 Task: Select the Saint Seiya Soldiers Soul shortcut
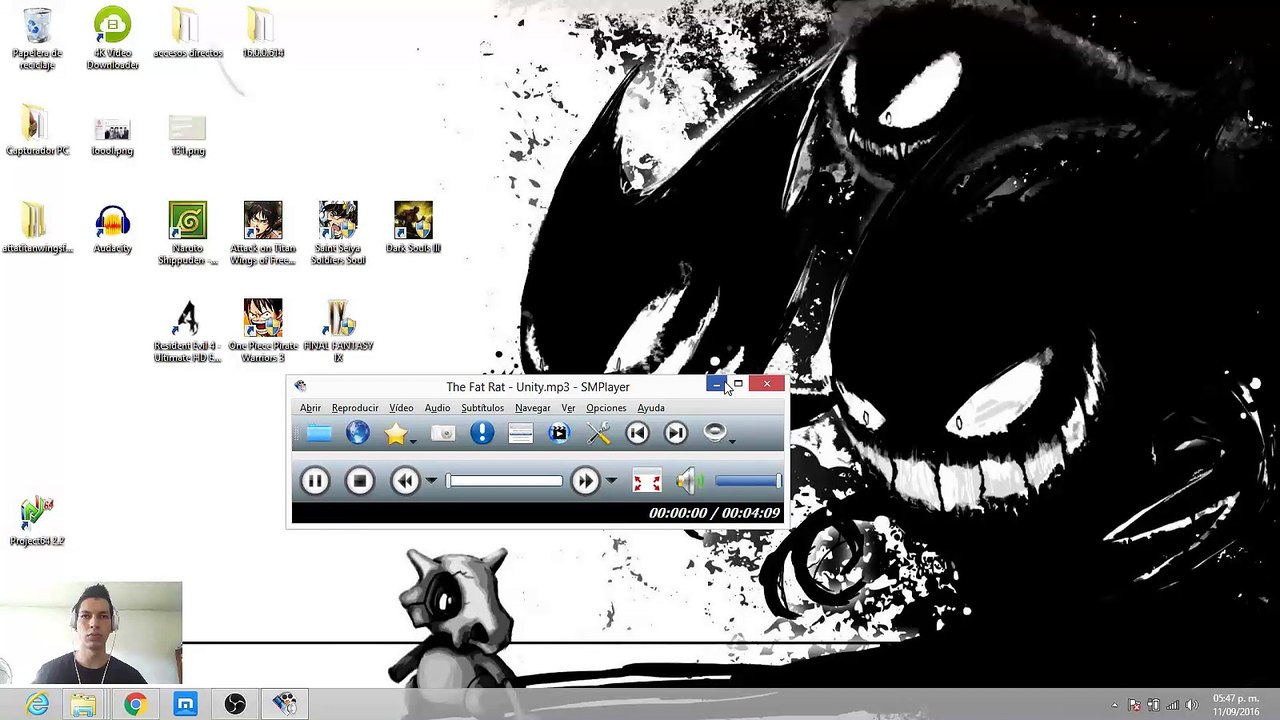(x=338, y=234)
